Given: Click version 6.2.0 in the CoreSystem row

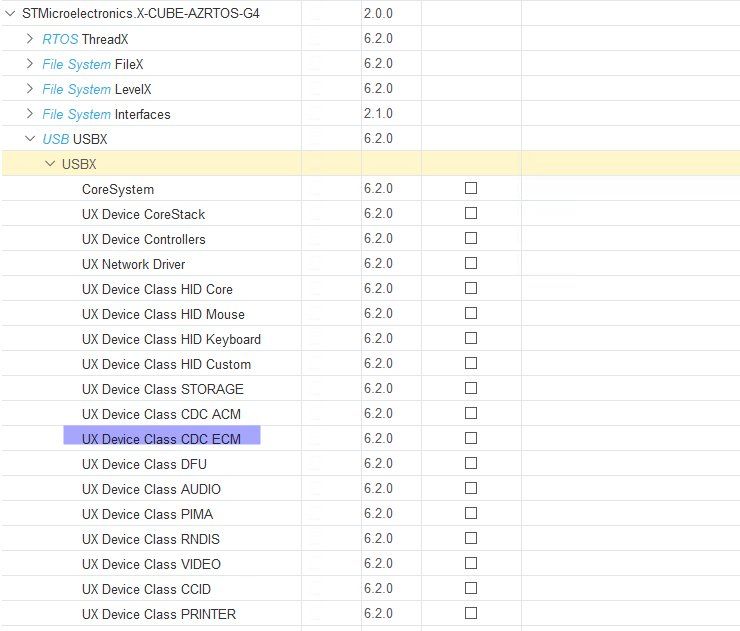Looking at the screenshot, I should pyautogui.click(x=378, y=189).
